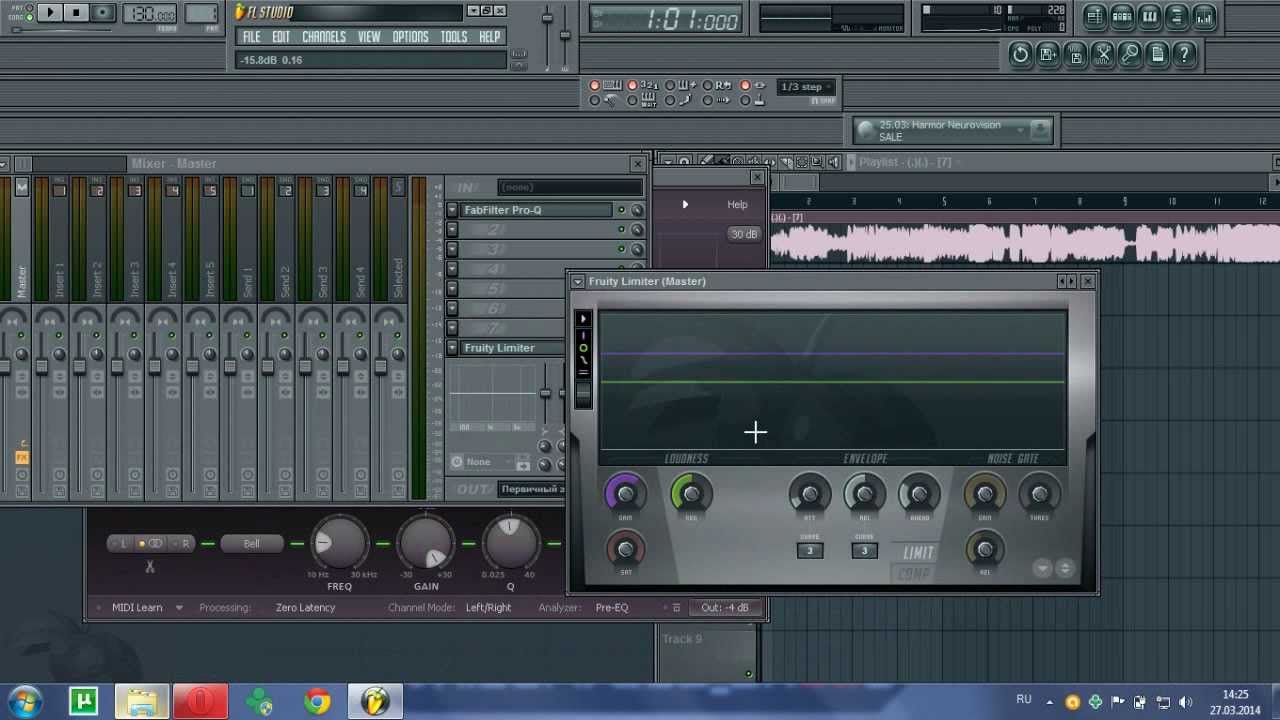The image size is (1280, 720).
Task: Open the CHANNELS menu
Action: 324,37
